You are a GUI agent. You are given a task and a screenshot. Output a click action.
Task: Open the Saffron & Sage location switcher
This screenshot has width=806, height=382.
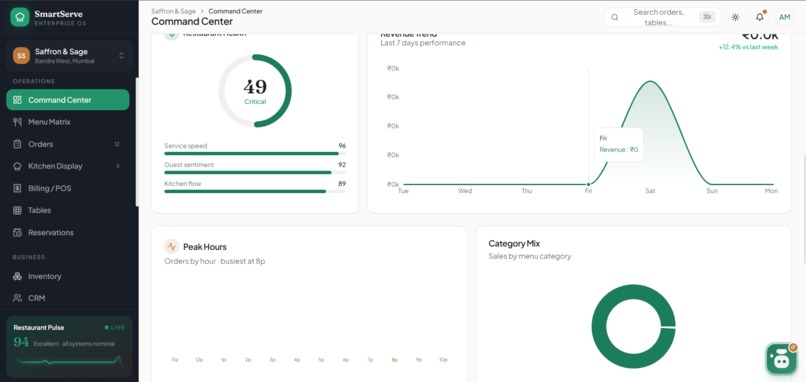point(69,56)
